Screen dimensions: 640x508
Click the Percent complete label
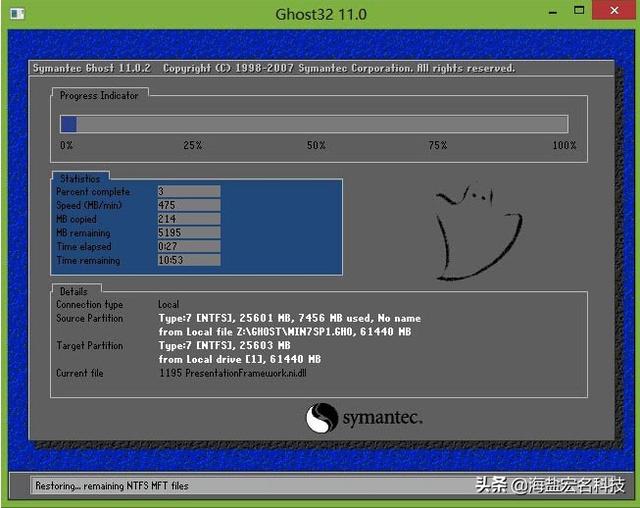coord(93,191)
